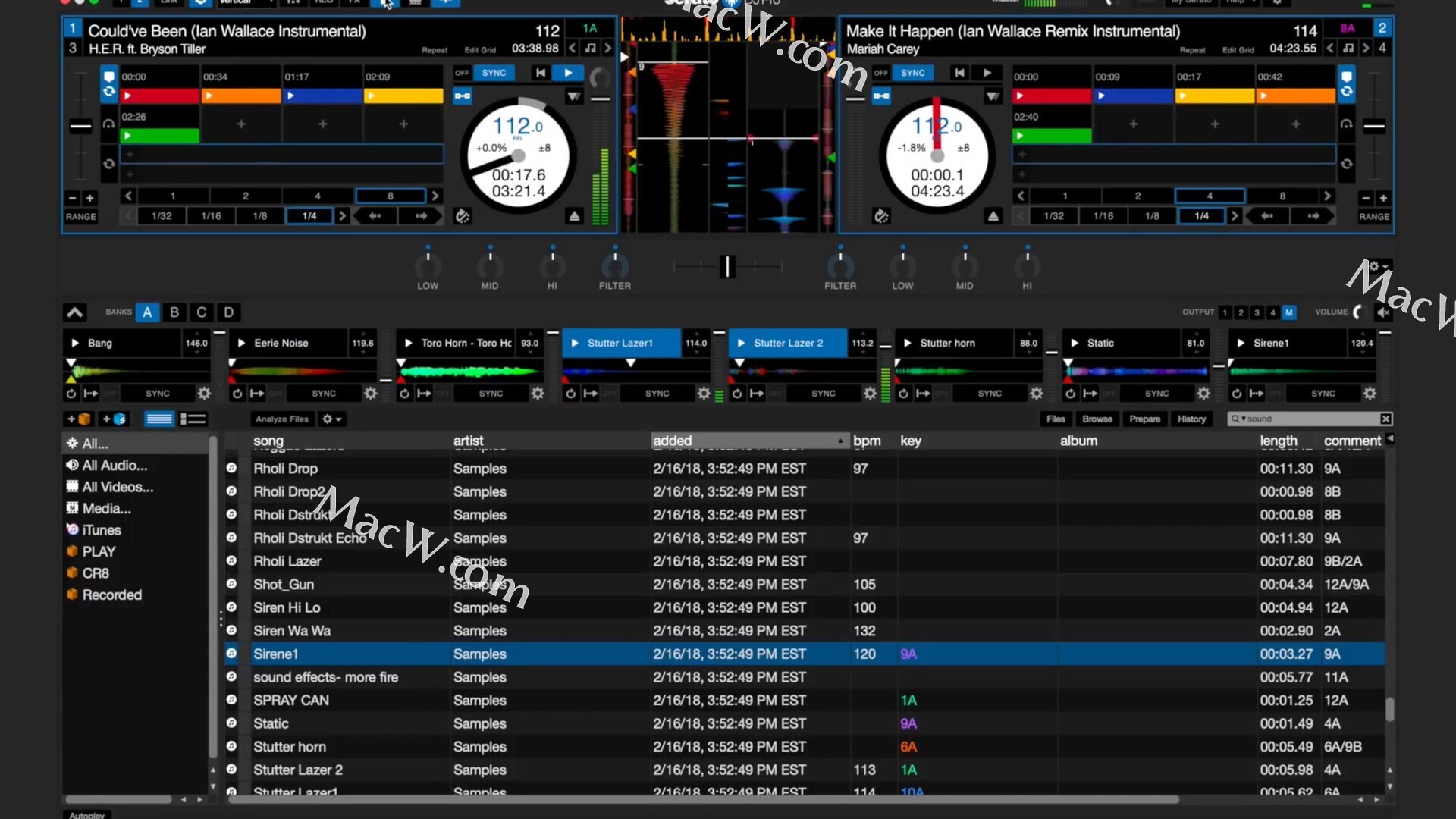This screenshot has height=819, width=1456.
Task: Open search filter dropdown
Action: click(1239, 419)
